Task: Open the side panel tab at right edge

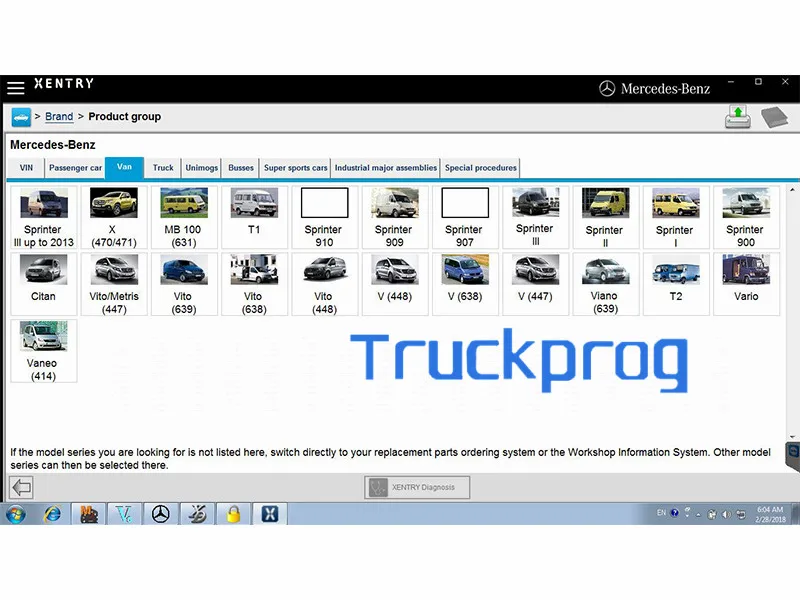Action: point(793,456)
